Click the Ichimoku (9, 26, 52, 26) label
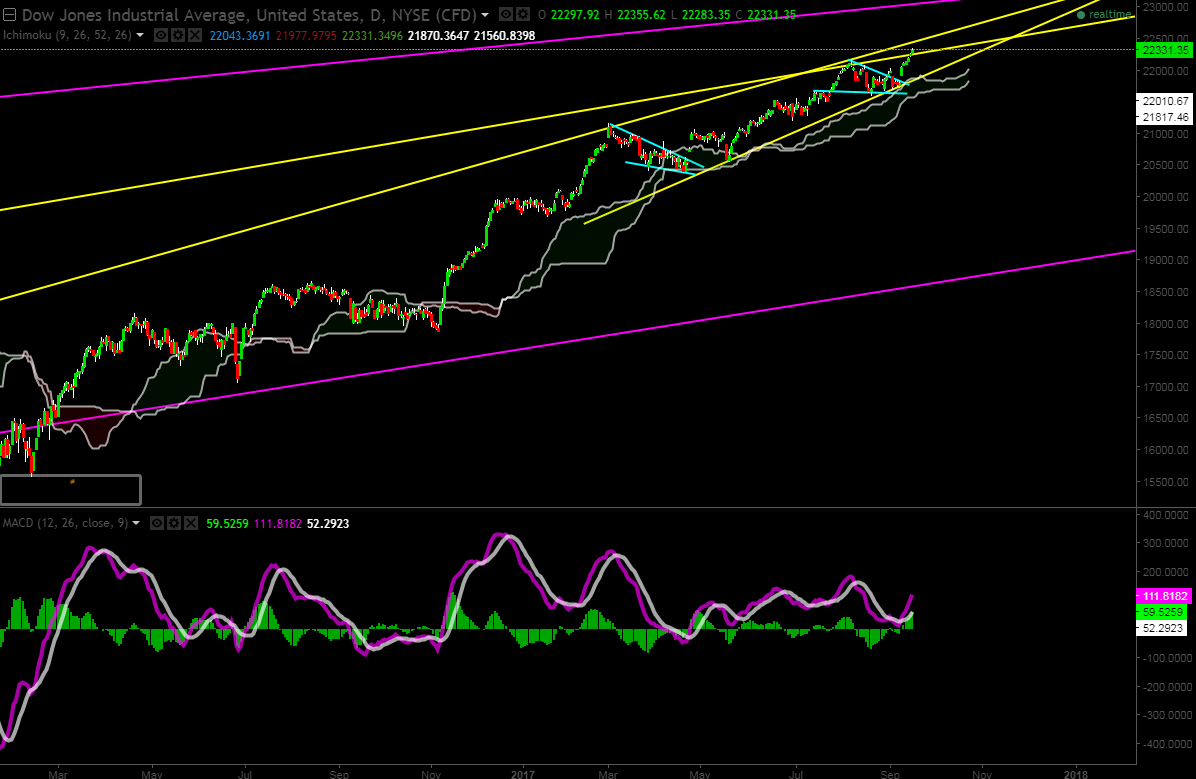 67,35
